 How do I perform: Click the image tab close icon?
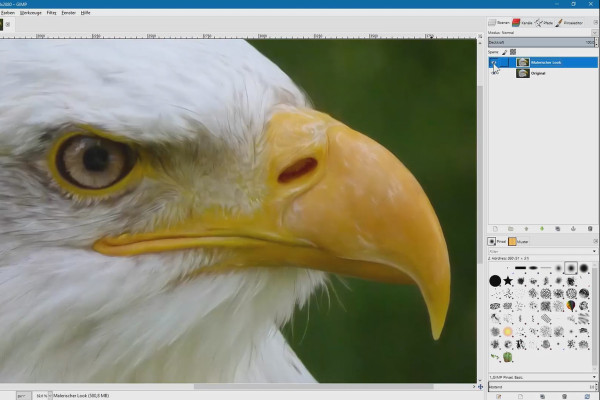[8, 24]
